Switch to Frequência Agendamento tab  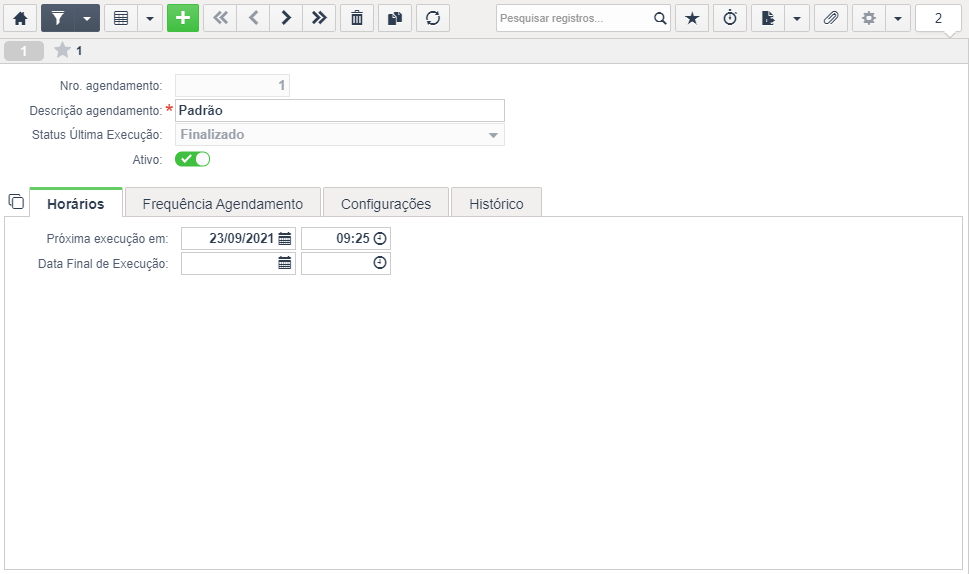[x=222, y=203]
